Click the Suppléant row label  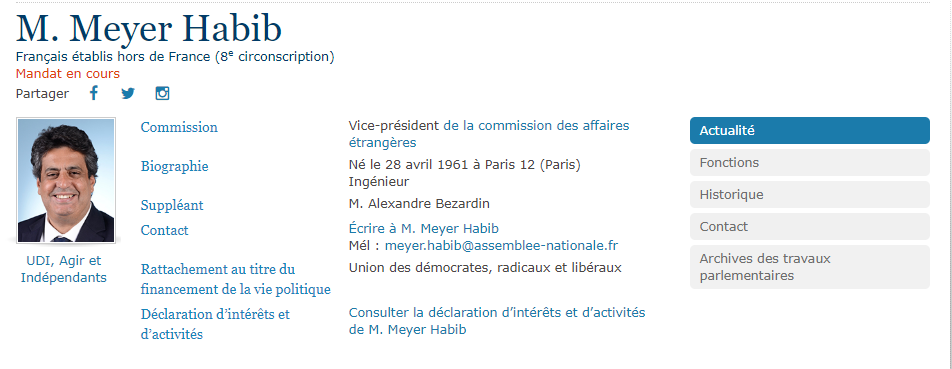[172, 205]
